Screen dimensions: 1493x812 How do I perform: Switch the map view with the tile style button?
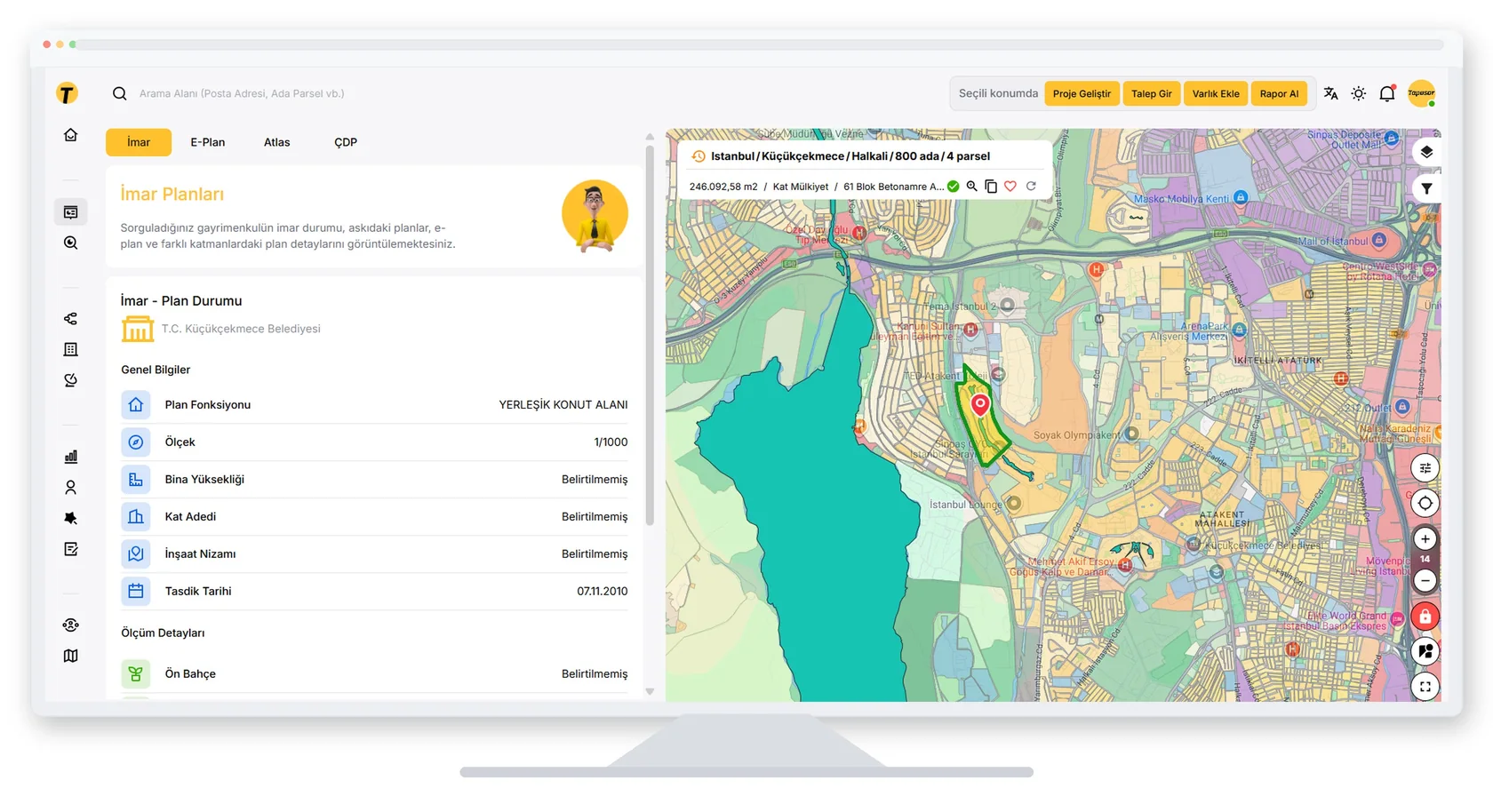[x=1425, y=651]
